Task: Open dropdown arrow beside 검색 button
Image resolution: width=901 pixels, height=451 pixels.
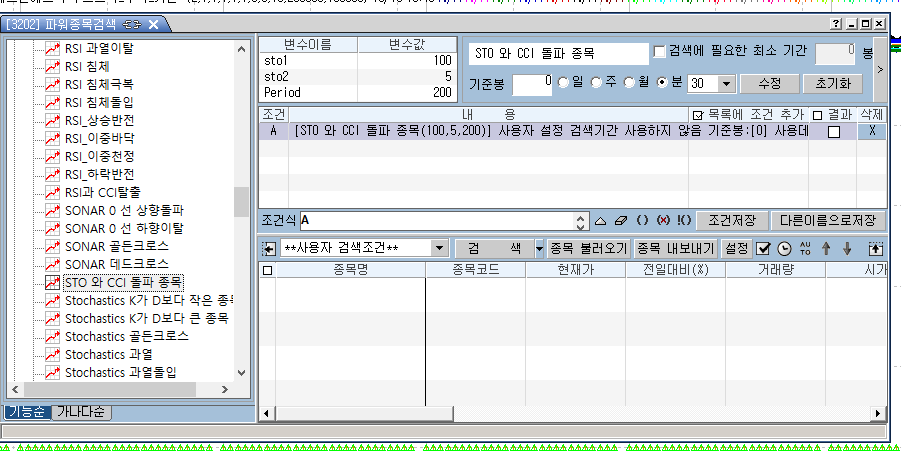Action: coord(539,248)
